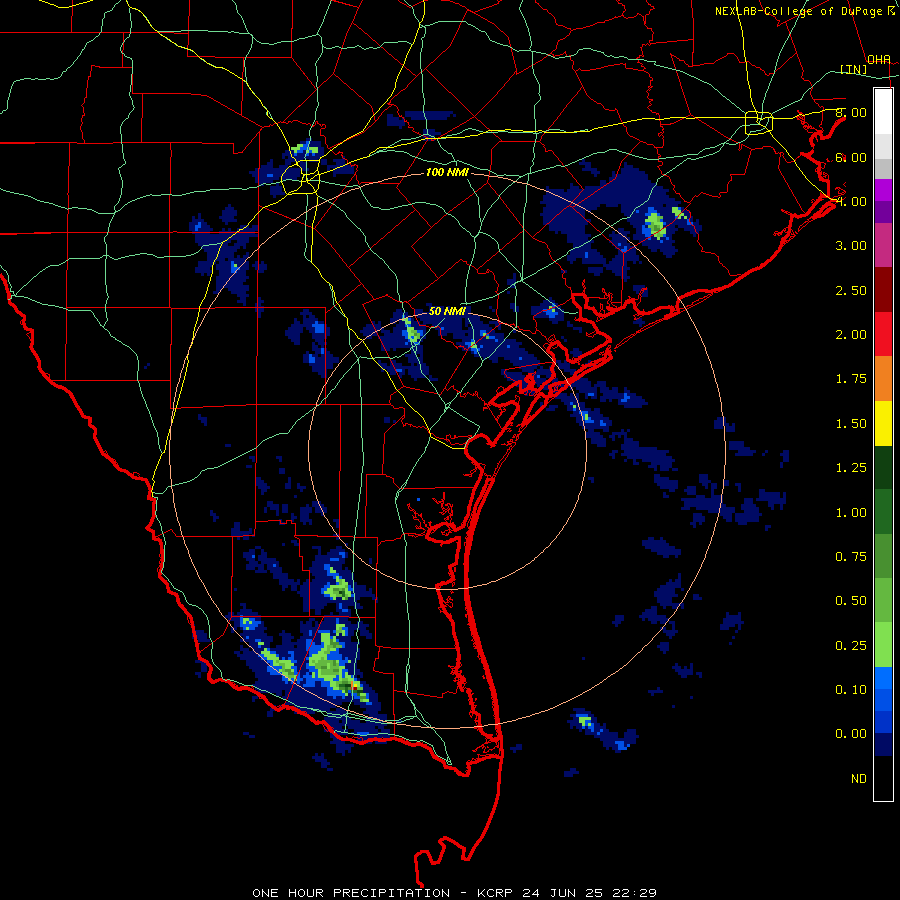
Task: Click the 0.75 legend value
Action: tap(851, 557)
